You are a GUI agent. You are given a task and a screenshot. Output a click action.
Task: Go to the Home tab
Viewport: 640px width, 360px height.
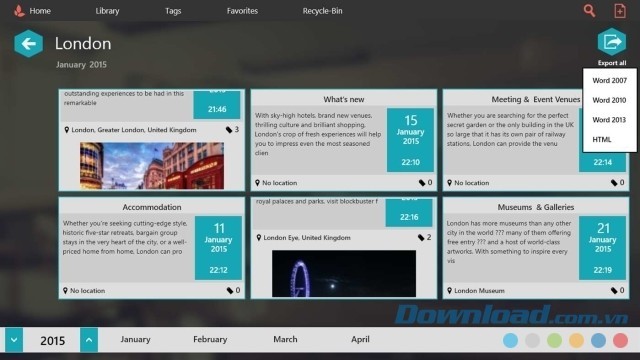point(40,11)
